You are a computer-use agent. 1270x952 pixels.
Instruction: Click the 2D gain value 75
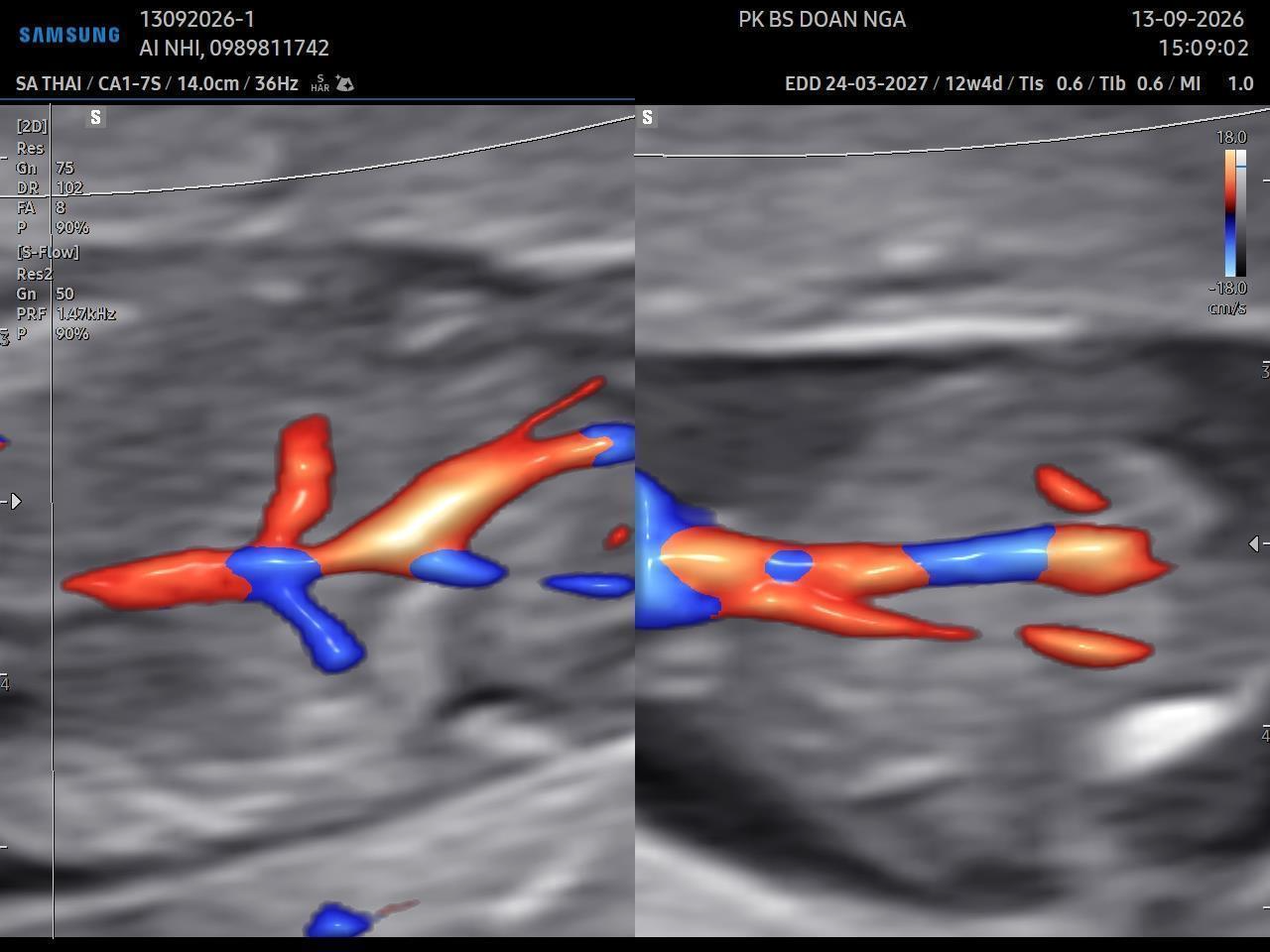(65, 168)
